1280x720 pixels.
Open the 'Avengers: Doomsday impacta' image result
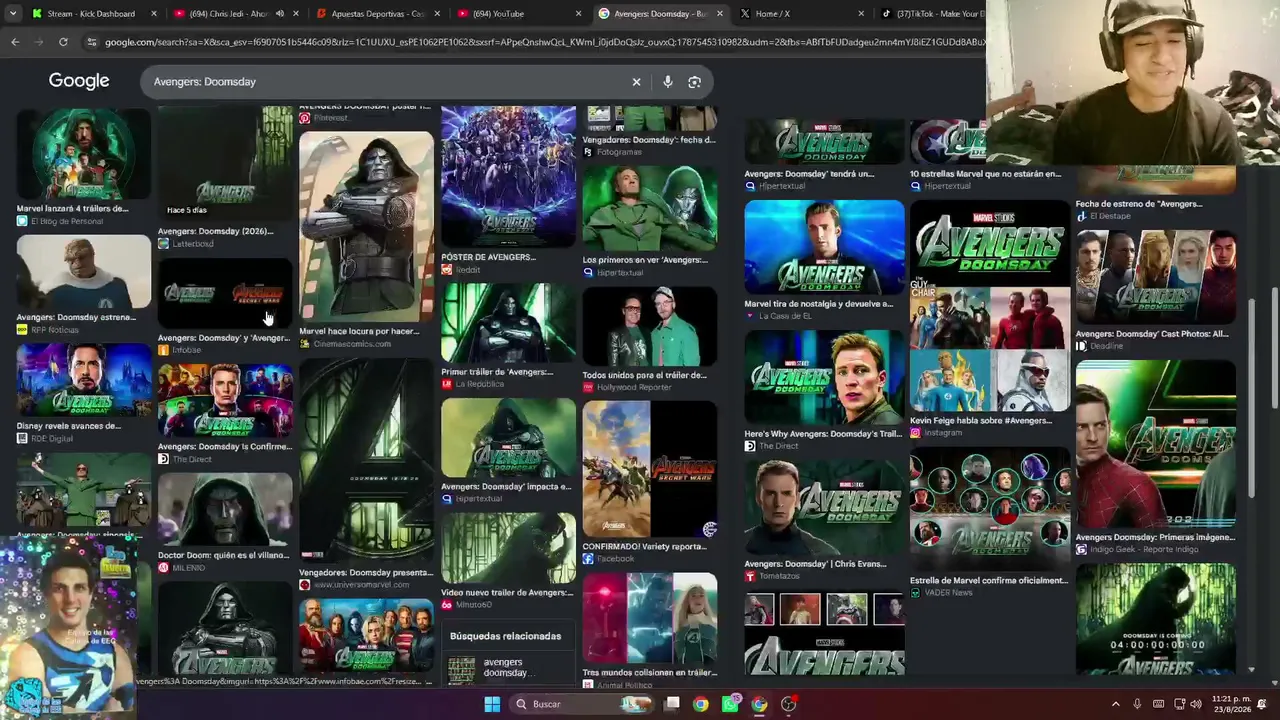point(509,438)
